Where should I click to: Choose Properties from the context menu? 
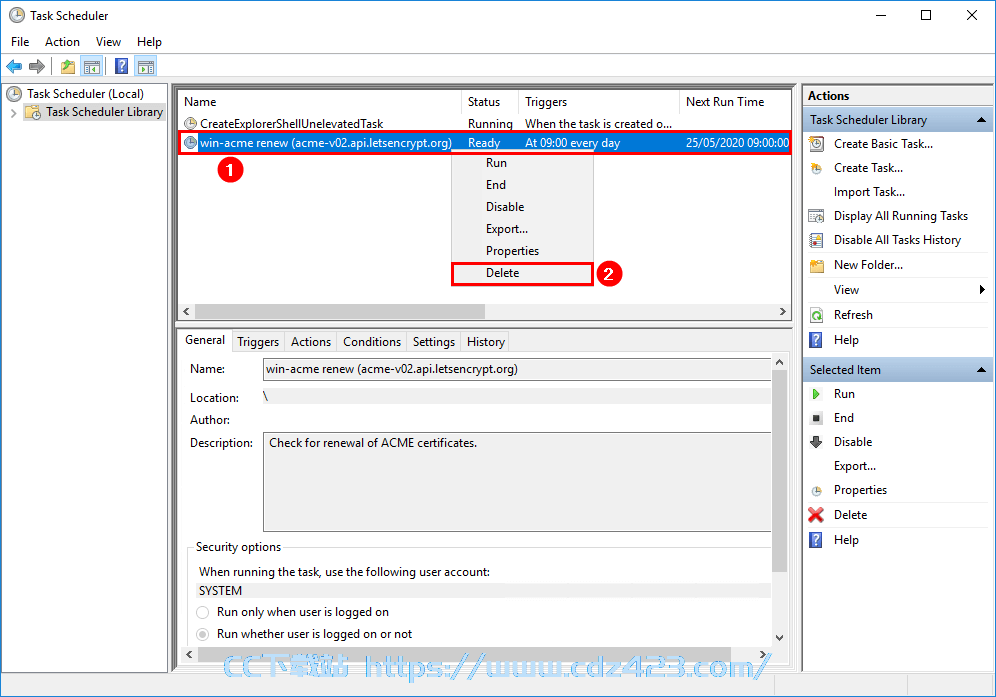click(x=522, y=251)
